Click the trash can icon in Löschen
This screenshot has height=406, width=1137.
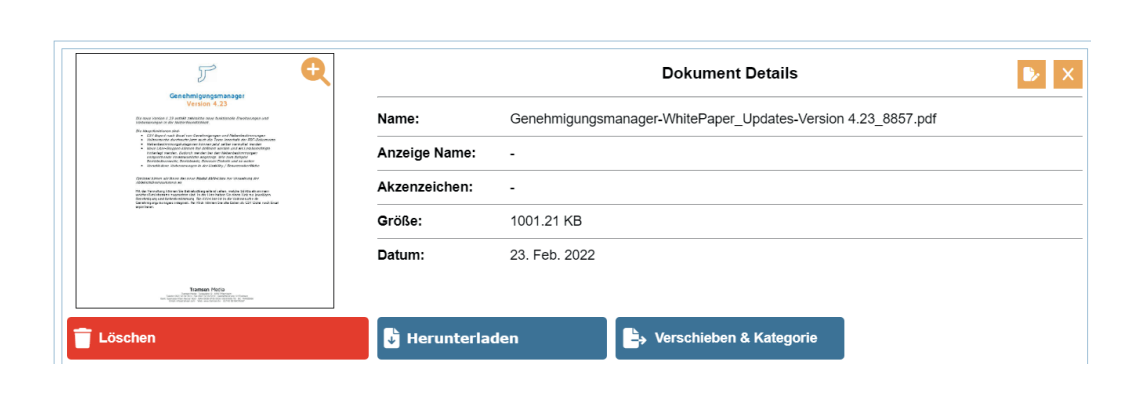84,338
